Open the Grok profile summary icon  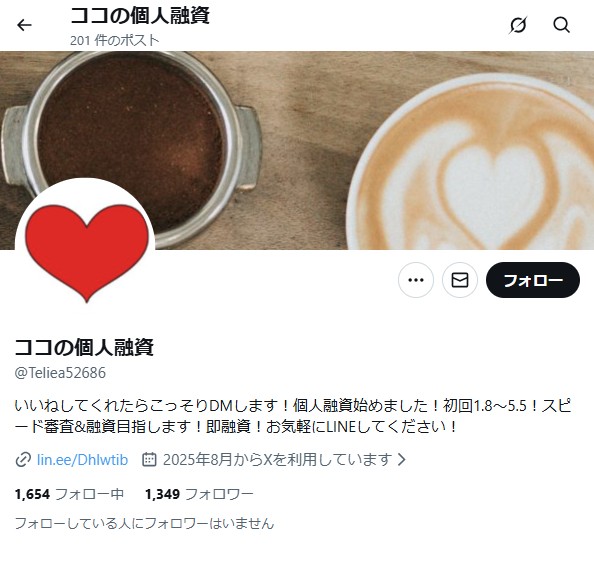point(518,25)
